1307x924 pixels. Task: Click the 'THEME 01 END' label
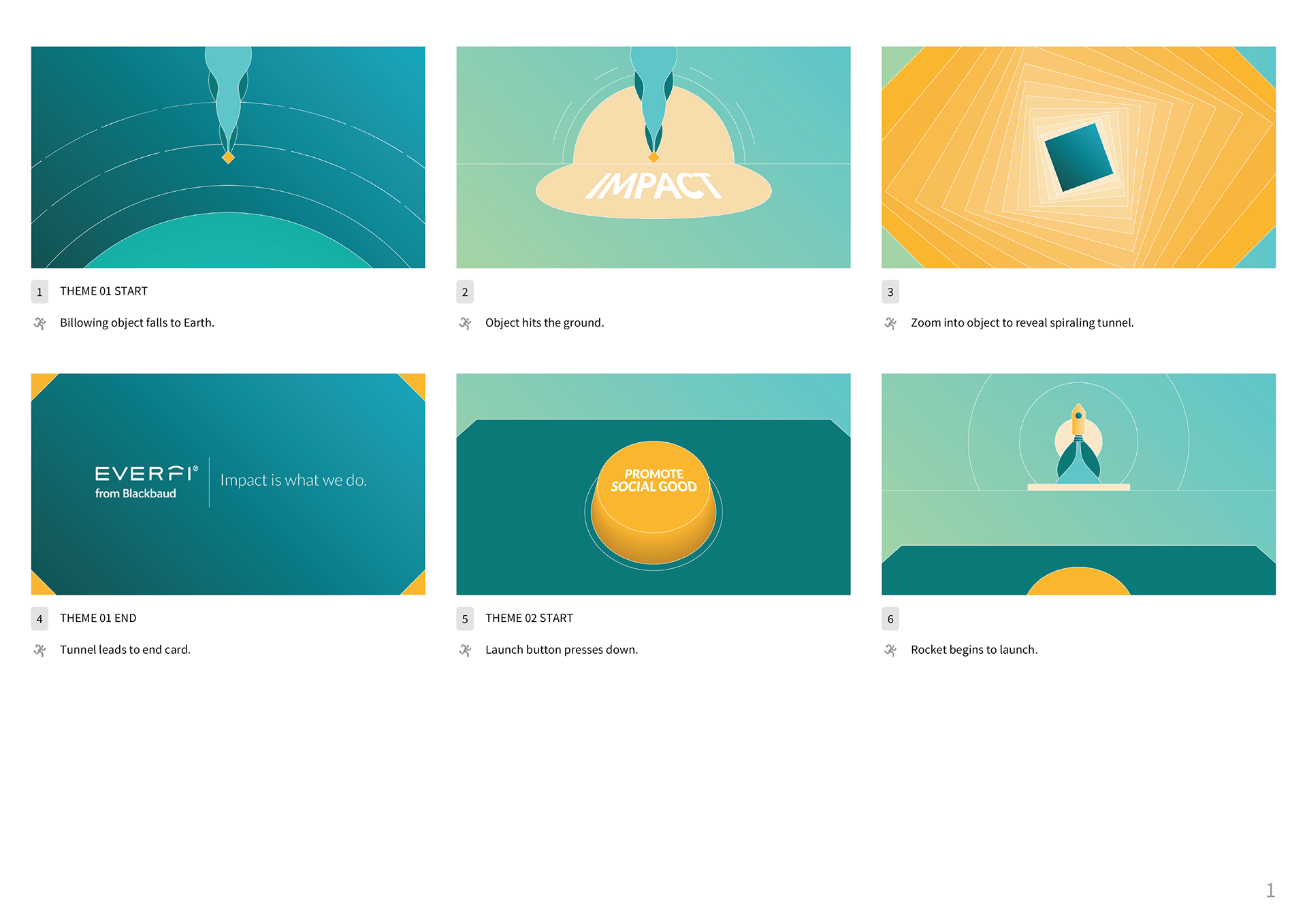click(x=98, y=618)
